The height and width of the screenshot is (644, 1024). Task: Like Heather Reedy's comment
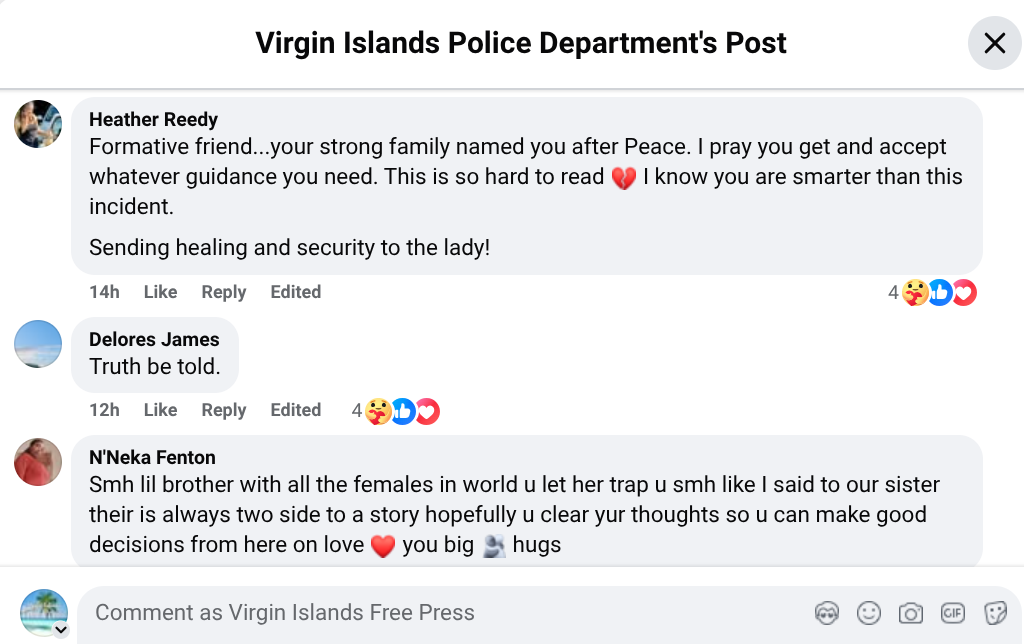(x=160, y=292)
